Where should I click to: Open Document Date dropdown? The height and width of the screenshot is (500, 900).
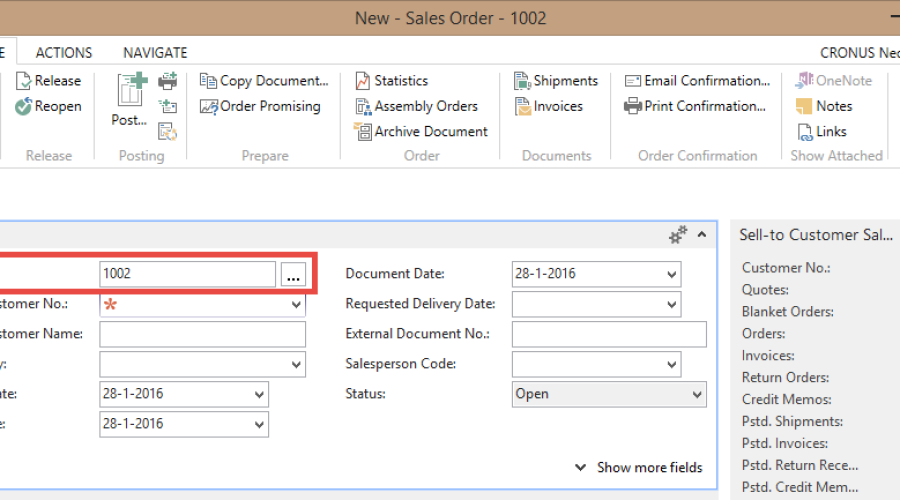[x=672, y=274]
